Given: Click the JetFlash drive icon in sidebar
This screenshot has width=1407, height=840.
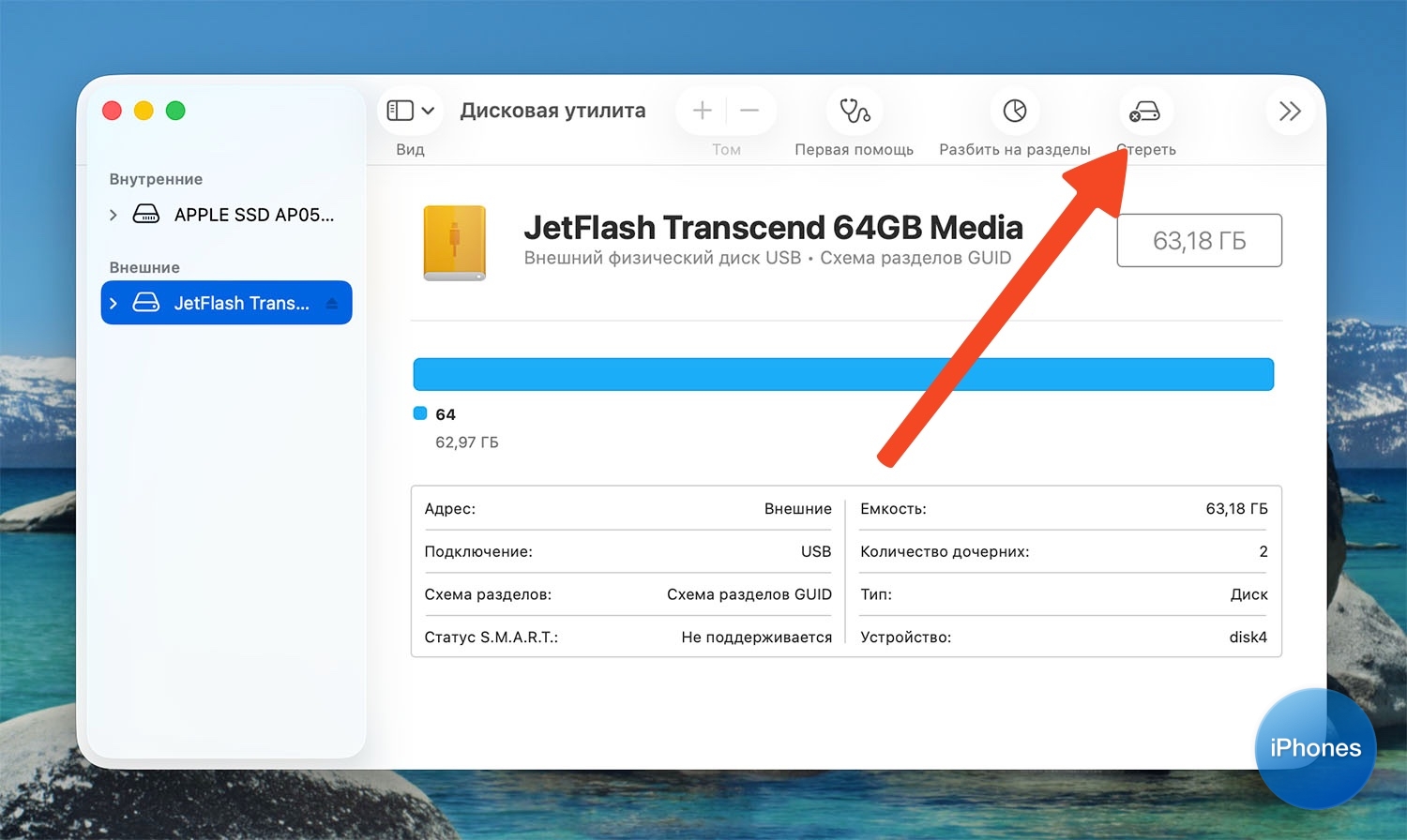Looking at the screenshot, I should point(146,303).
